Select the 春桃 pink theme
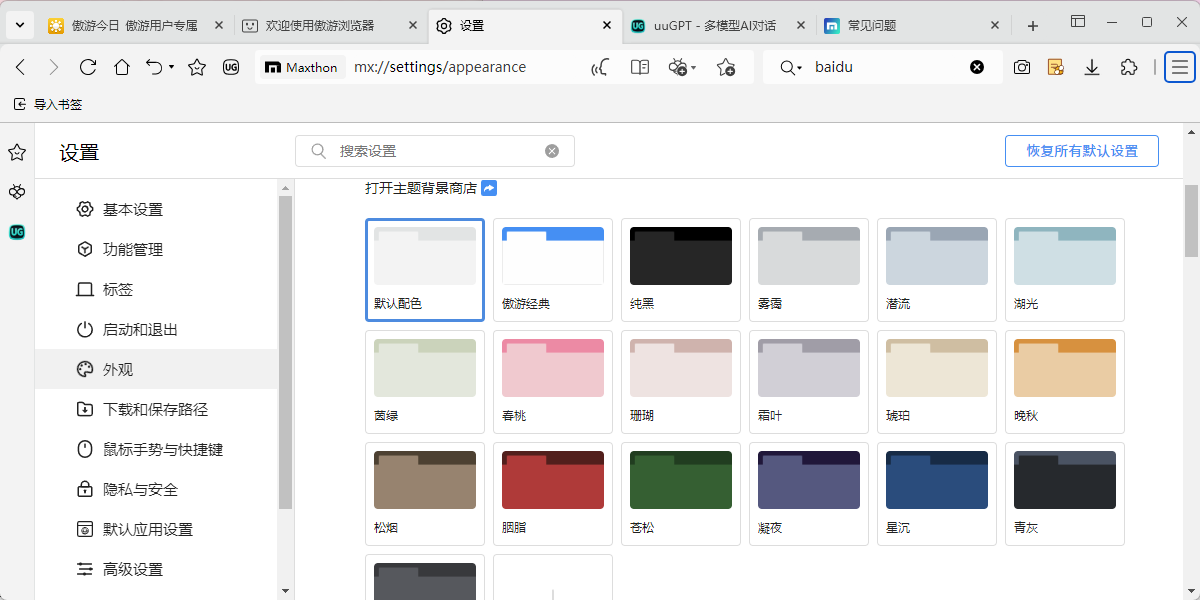Image resolution: width=1200 pixels, height=600 pixels. pyautogui.click(x=552, y=368)
